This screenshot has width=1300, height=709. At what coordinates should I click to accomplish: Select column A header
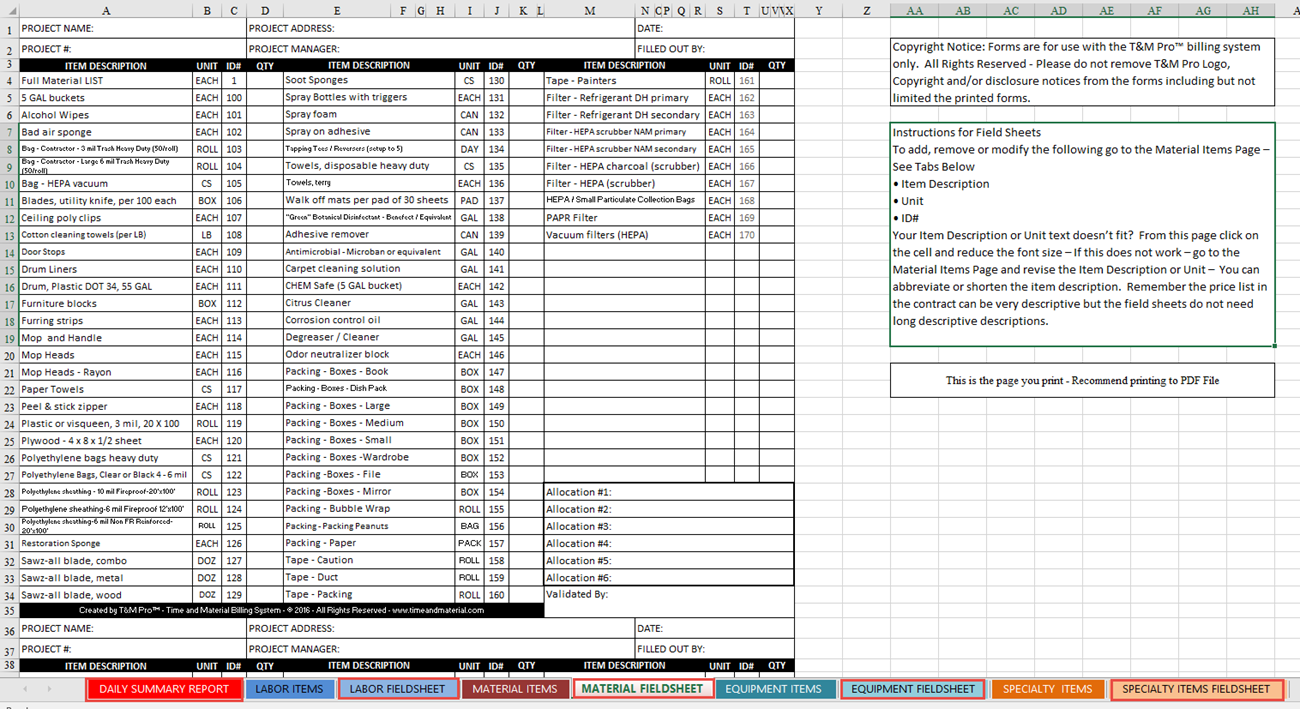pos(106,10)
